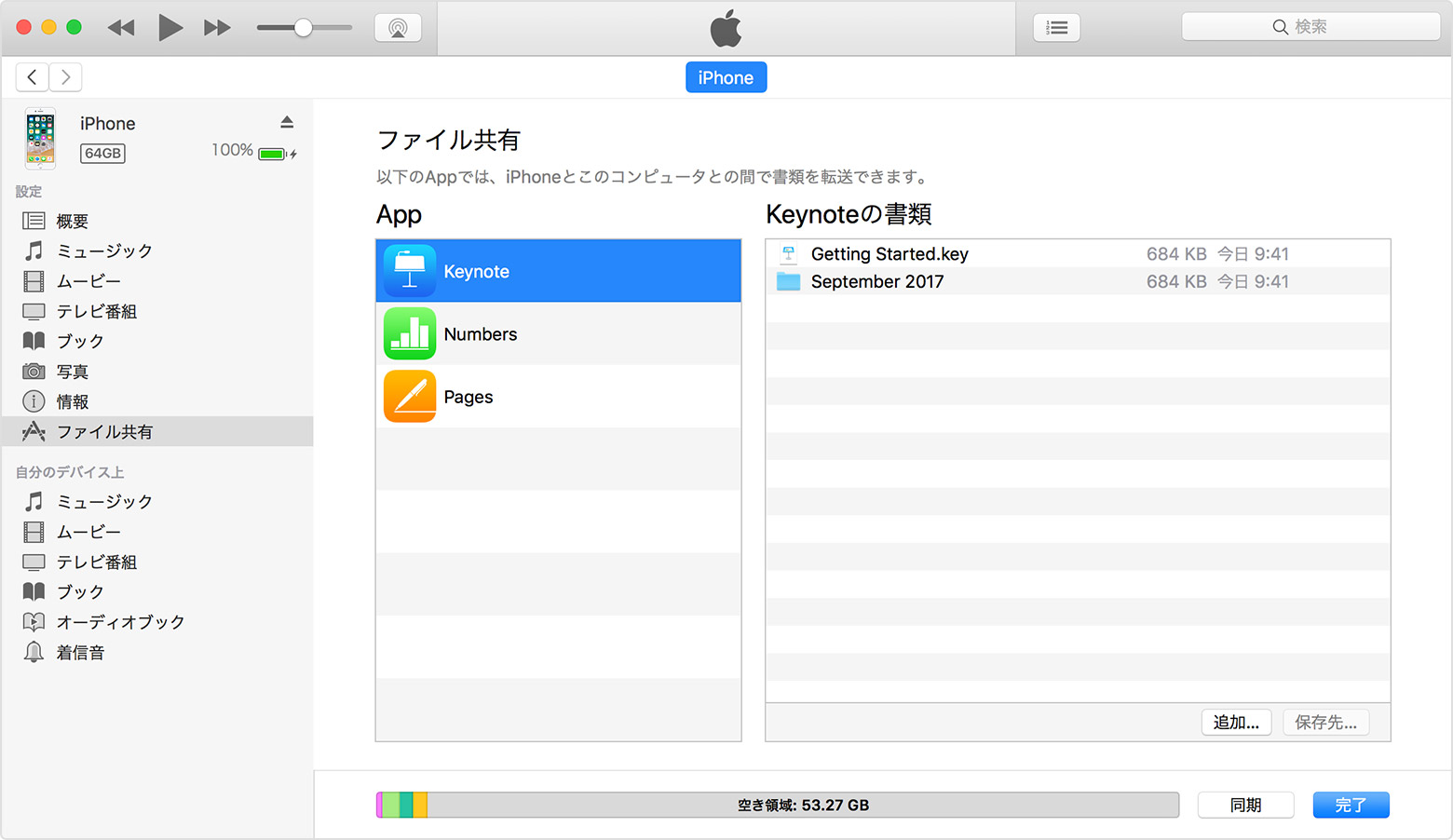The width and height of the screenshot is (1453, 840).
Task: Select the September 2017 folder
Action: [x=1078, y=281]
